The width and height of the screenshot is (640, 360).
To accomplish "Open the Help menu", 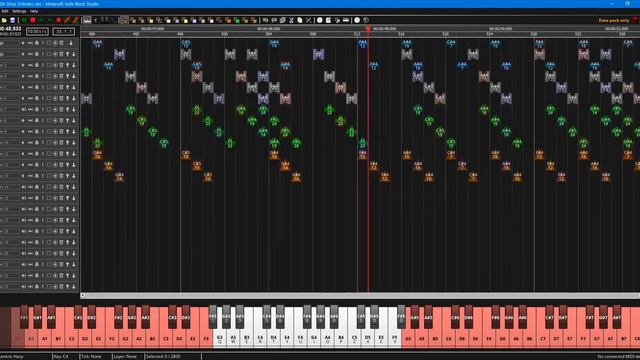I will point(34,11).
